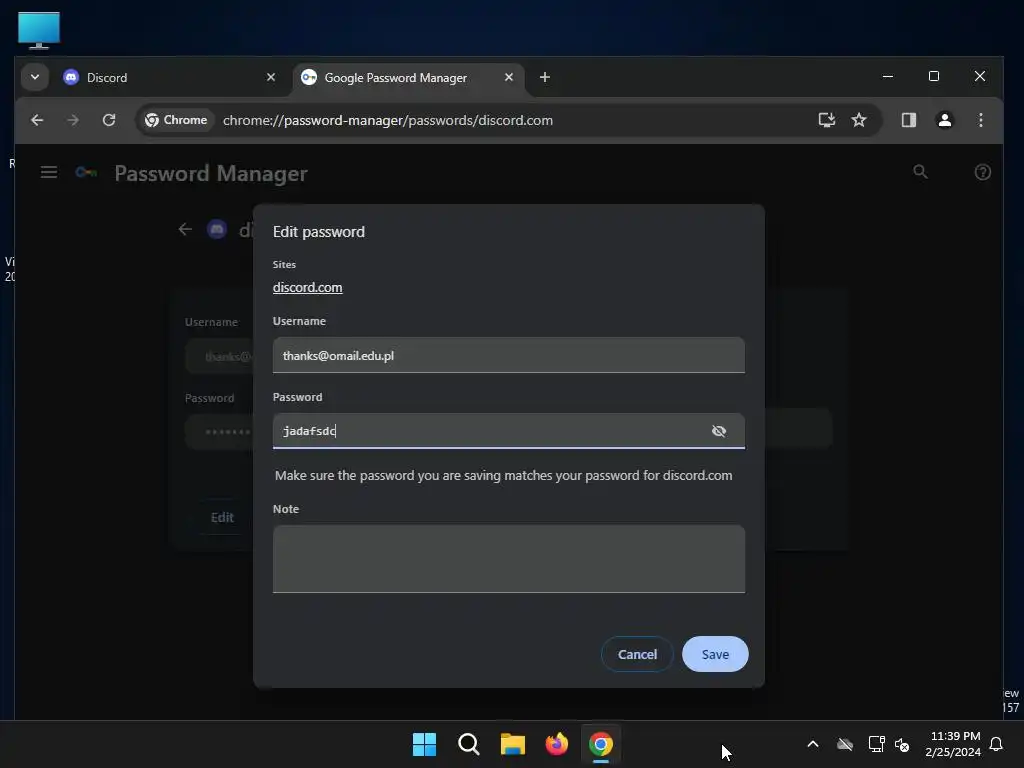The image size is (1024, 768).
Task: Open the discord.com site link
Action: 308,287
